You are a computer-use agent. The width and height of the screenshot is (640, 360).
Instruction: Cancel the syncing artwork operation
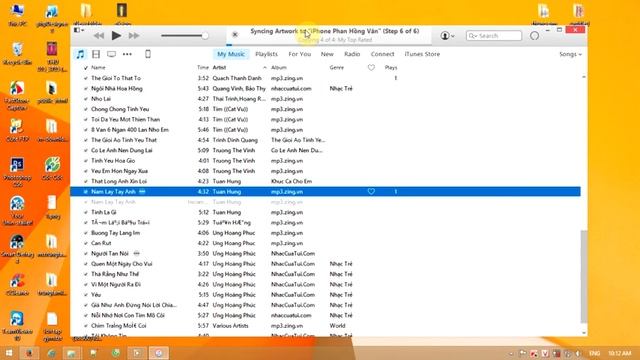(235, 35)
